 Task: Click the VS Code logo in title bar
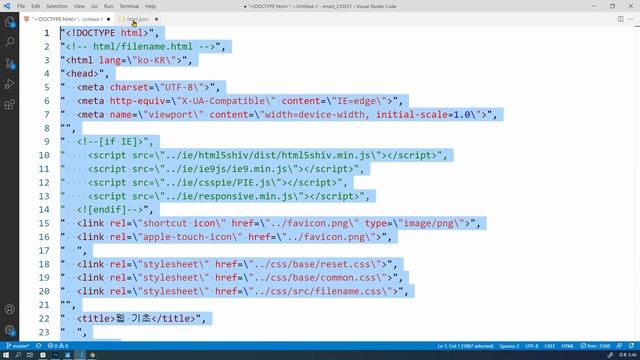(7, 6)
